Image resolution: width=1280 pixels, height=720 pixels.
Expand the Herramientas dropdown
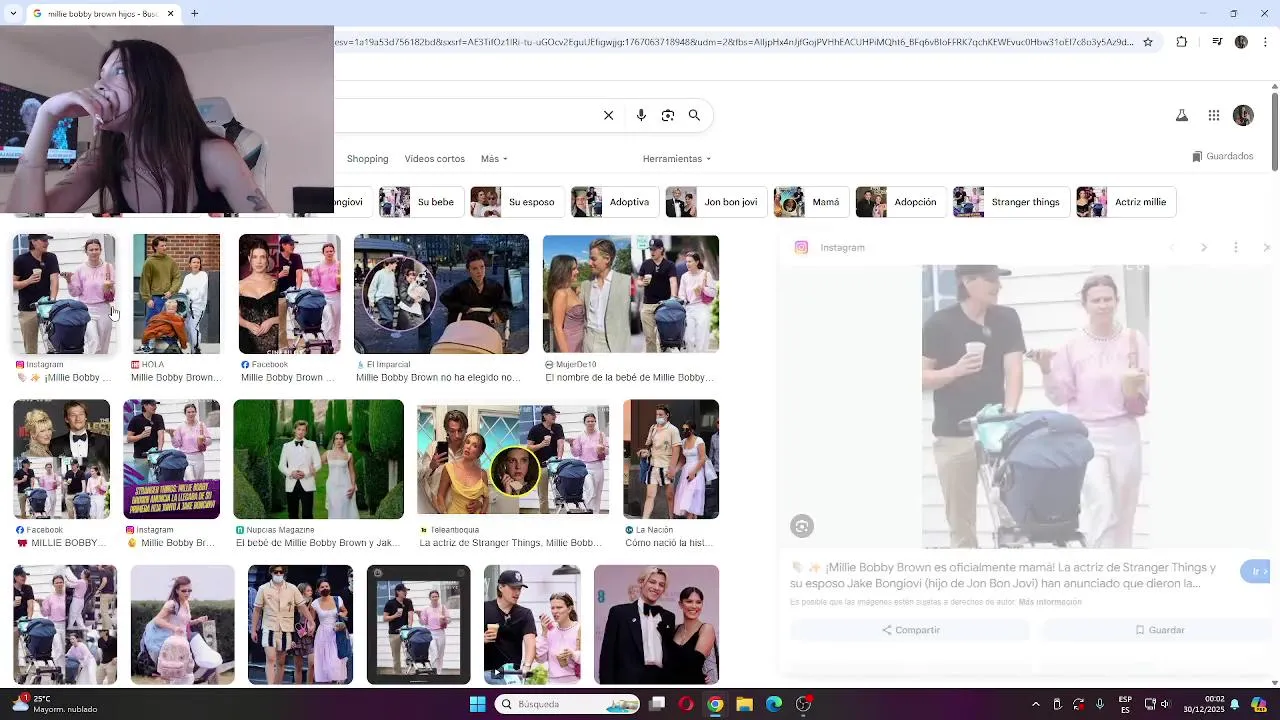(x=677, y=159)
